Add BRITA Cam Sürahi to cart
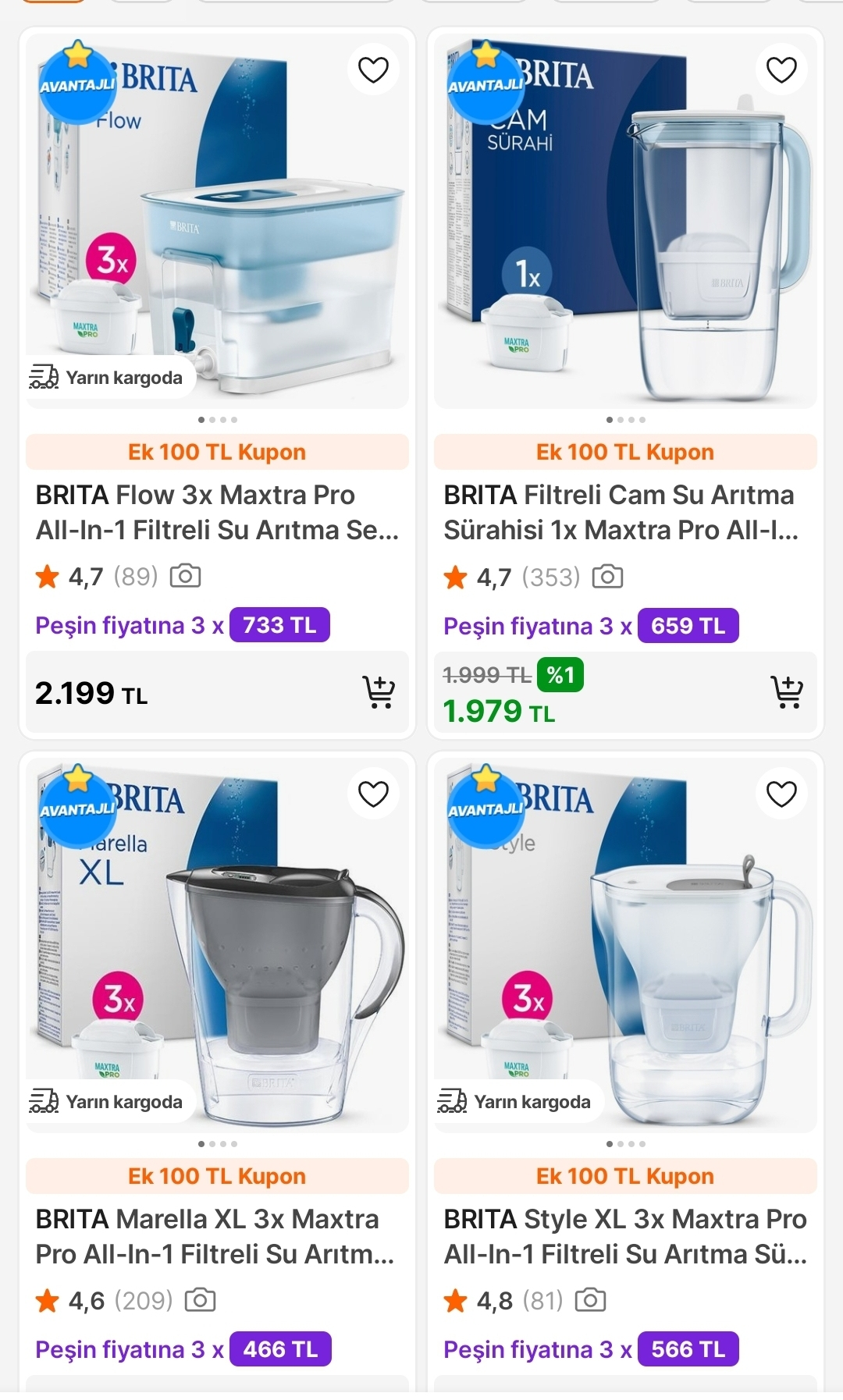This screenshot has height=1400, width=843. 787,692
